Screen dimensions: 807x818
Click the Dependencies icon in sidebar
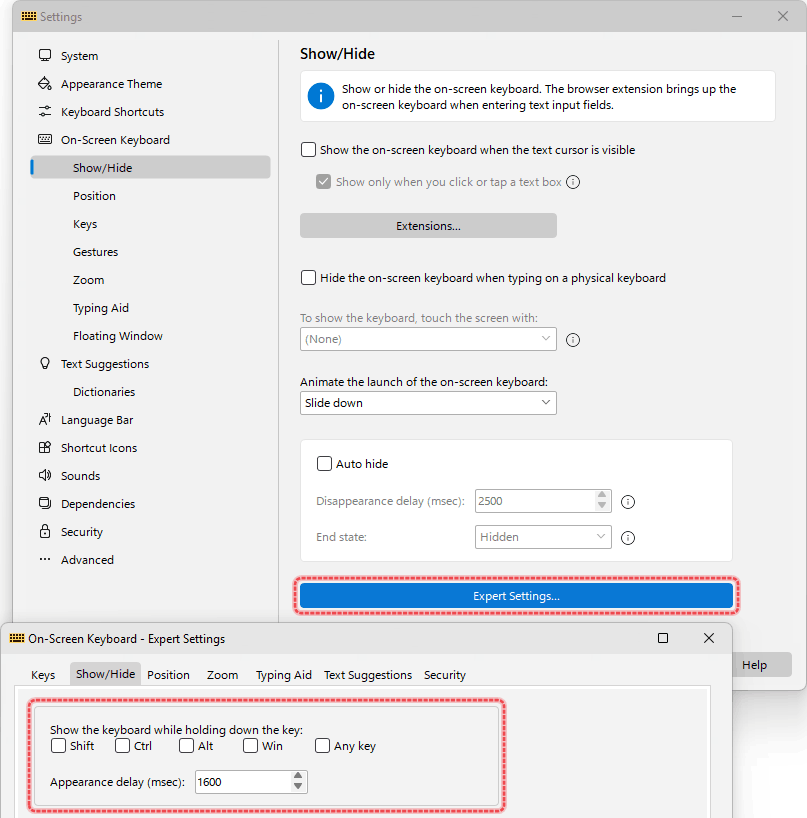(x=45, y=503)
